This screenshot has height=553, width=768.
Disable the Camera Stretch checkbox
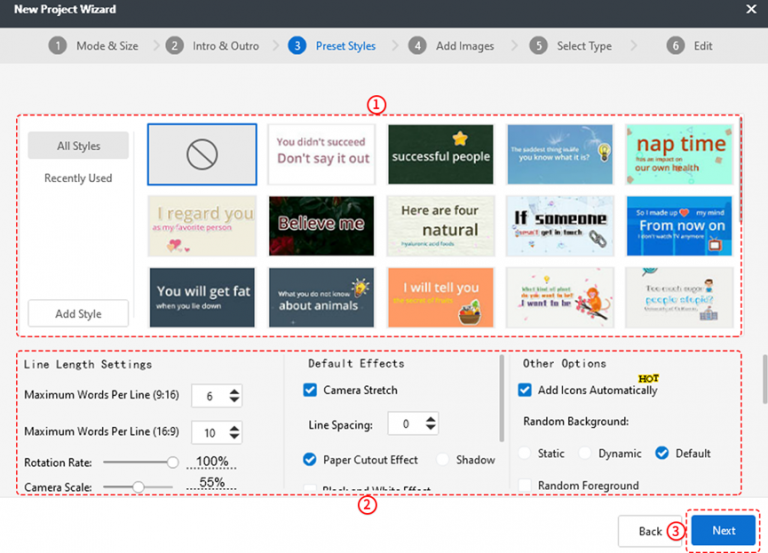tap(310, 390)
